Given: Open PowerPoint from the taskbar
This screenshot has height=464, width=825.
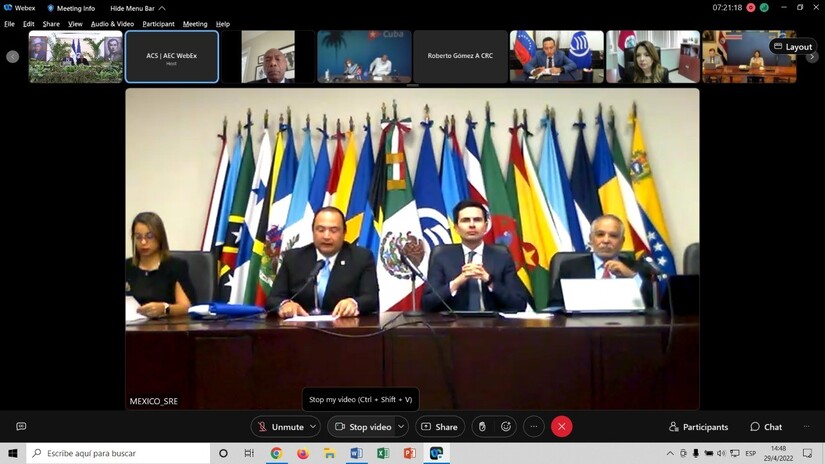Looking at the screenshot, I should pyautogui.click(x=409, y=453).
